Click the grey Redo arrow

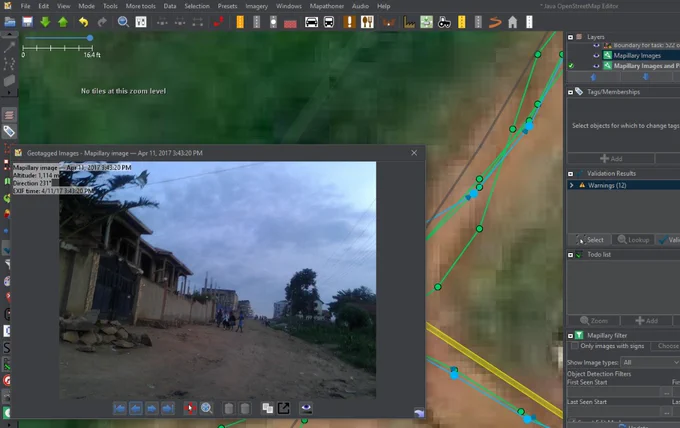102,22
